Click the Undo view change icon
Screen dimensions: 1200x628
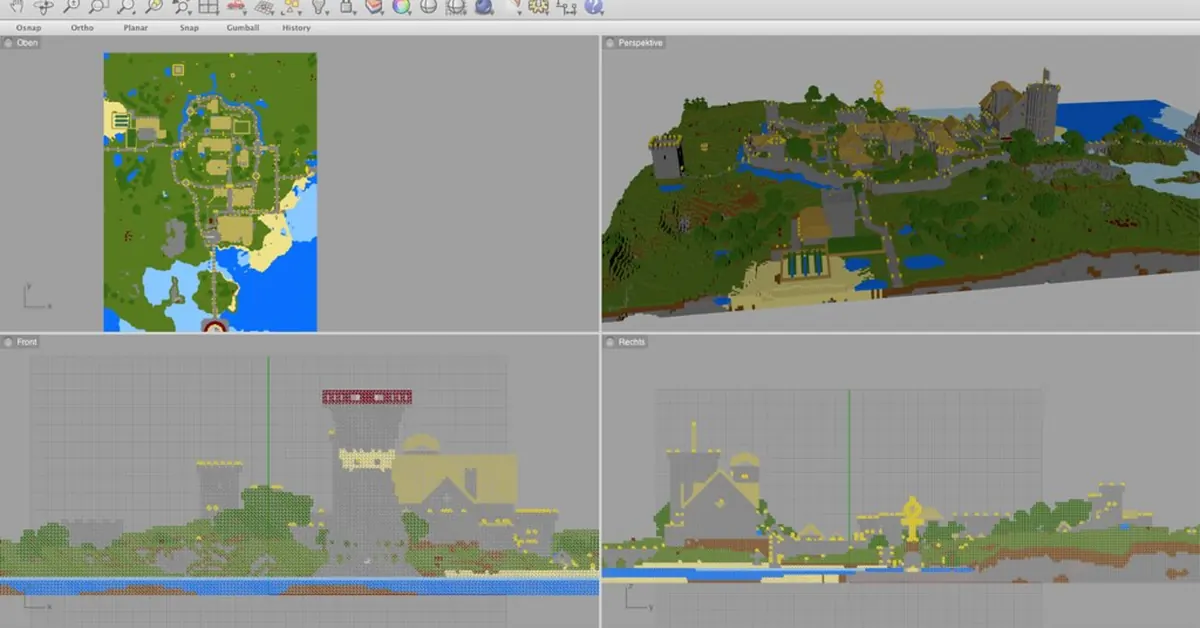tap(182, 7)
